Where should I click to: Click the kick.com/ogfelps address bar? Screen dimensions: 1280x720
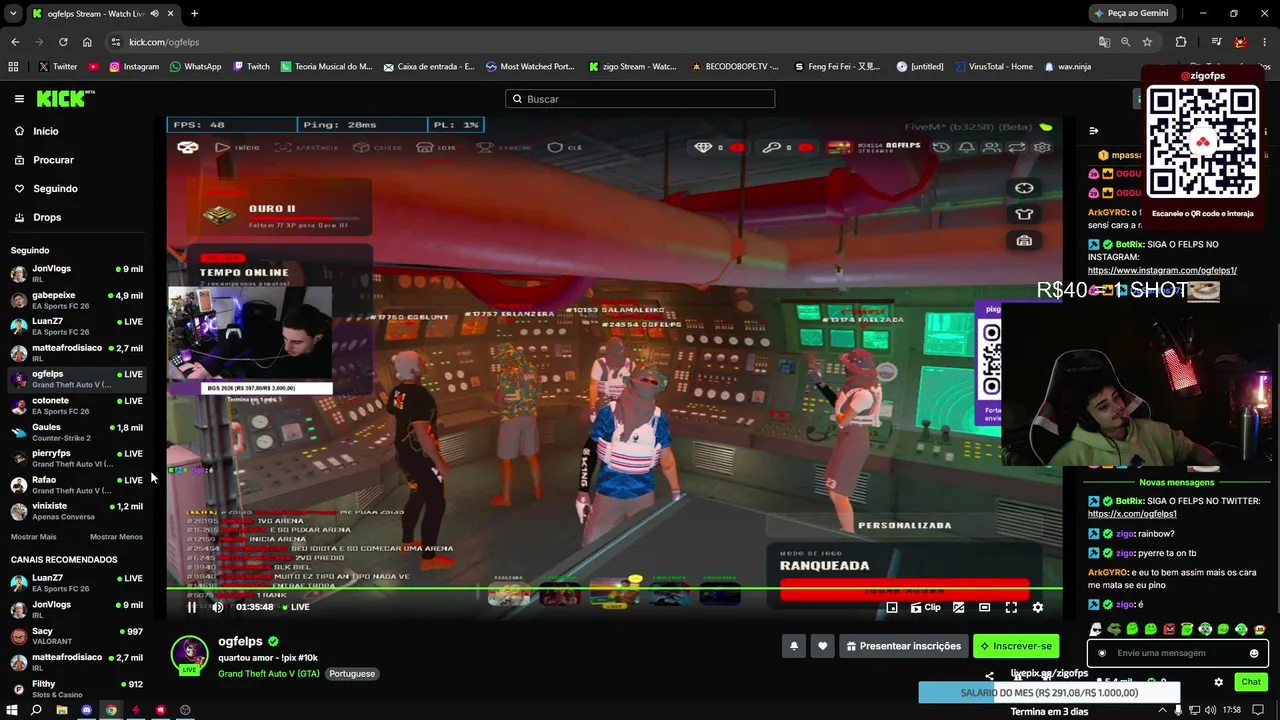164,42
